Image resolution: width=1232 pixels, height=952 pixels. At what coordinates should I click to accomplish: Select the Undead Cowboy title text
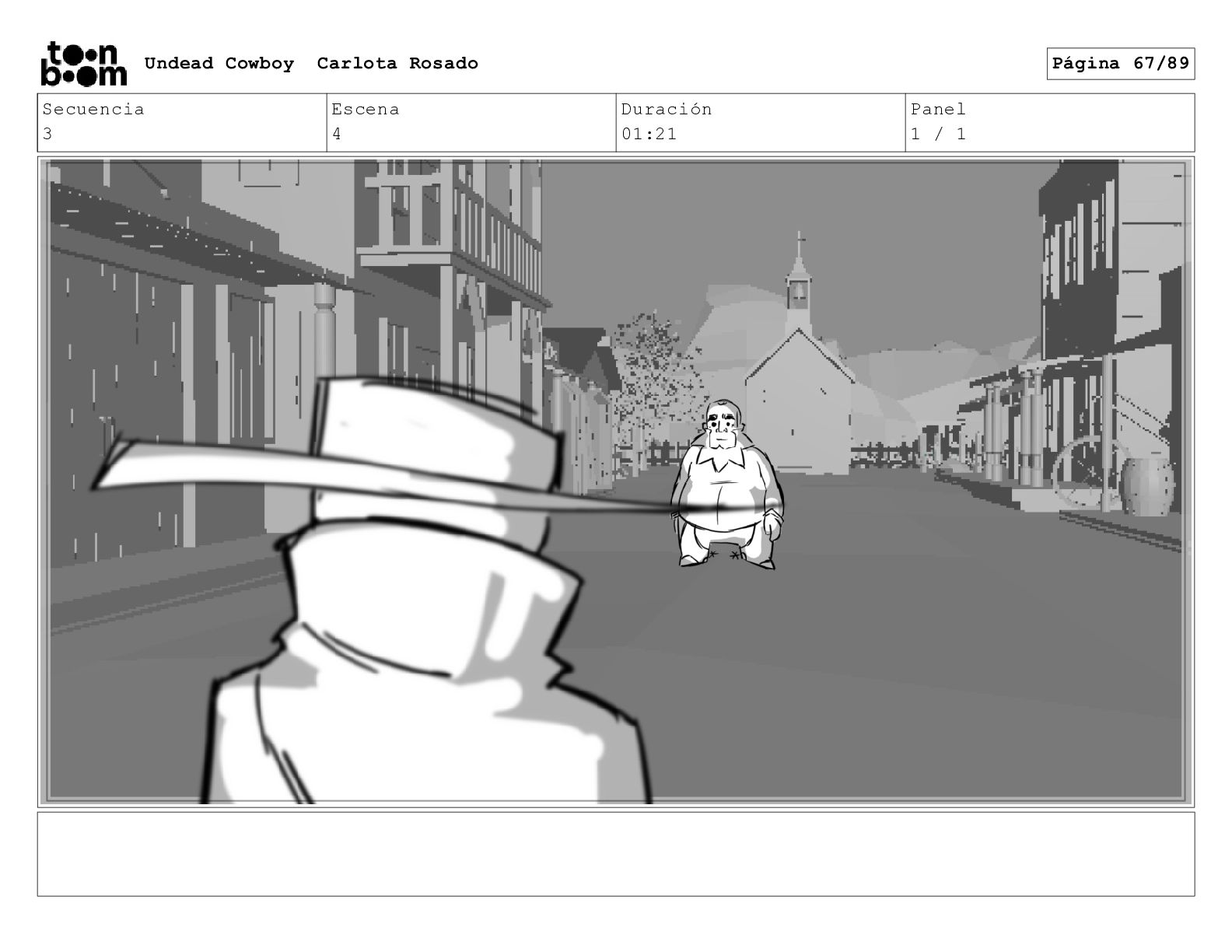point(219,63)
